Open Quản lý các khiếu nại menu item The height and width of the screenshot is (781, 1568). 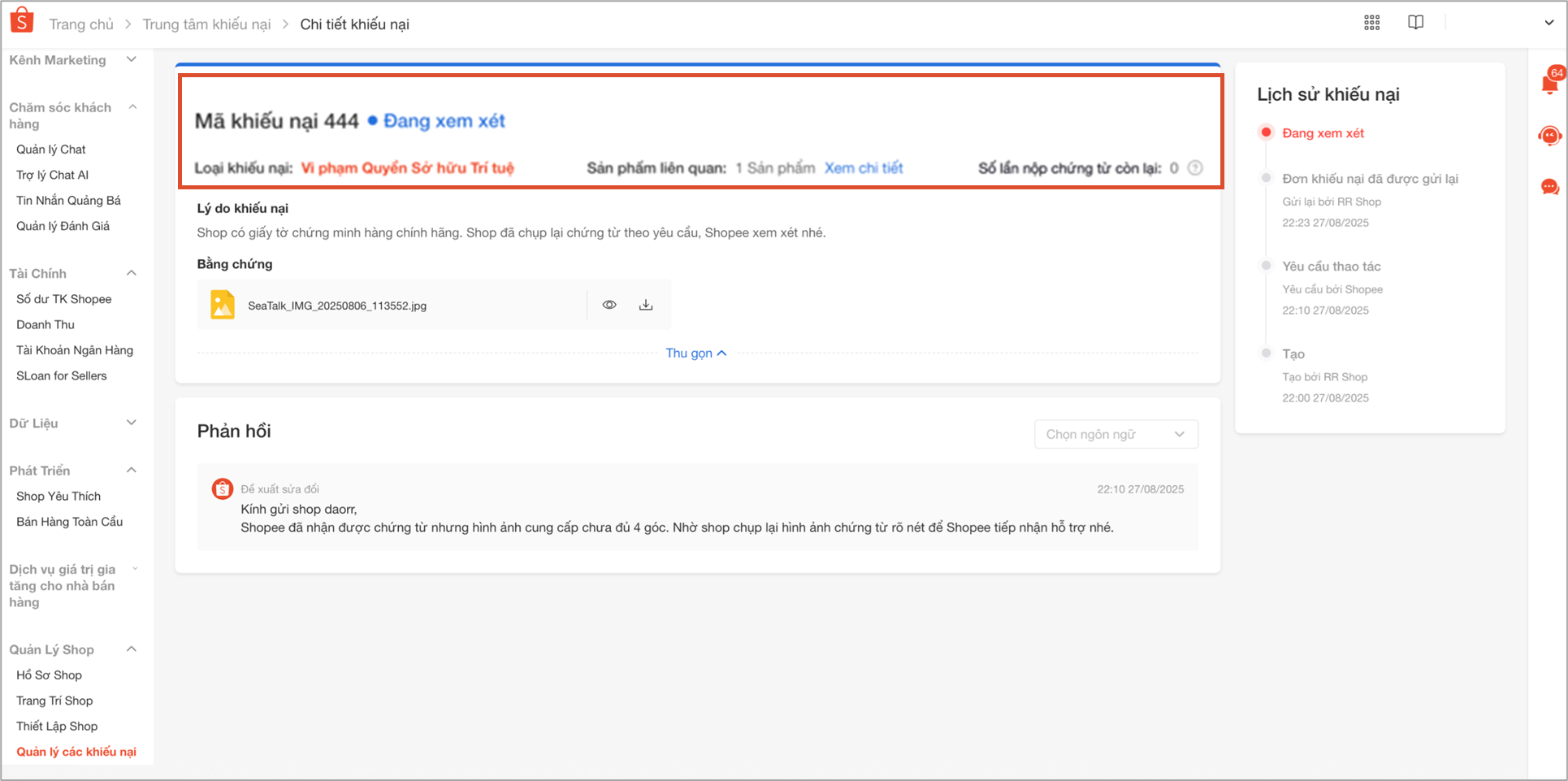click(76, 752)
